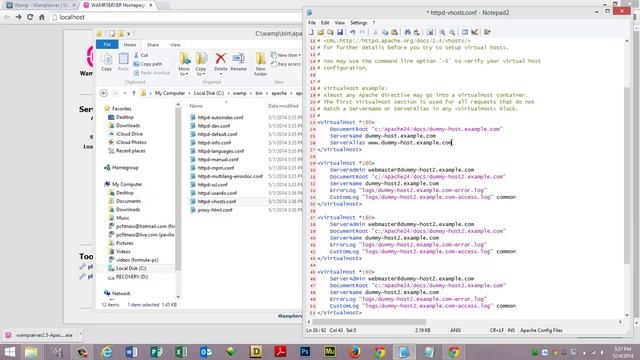Open Move to dropdown in Explorer ribbon
640x360 pixels.
[184, 64]
